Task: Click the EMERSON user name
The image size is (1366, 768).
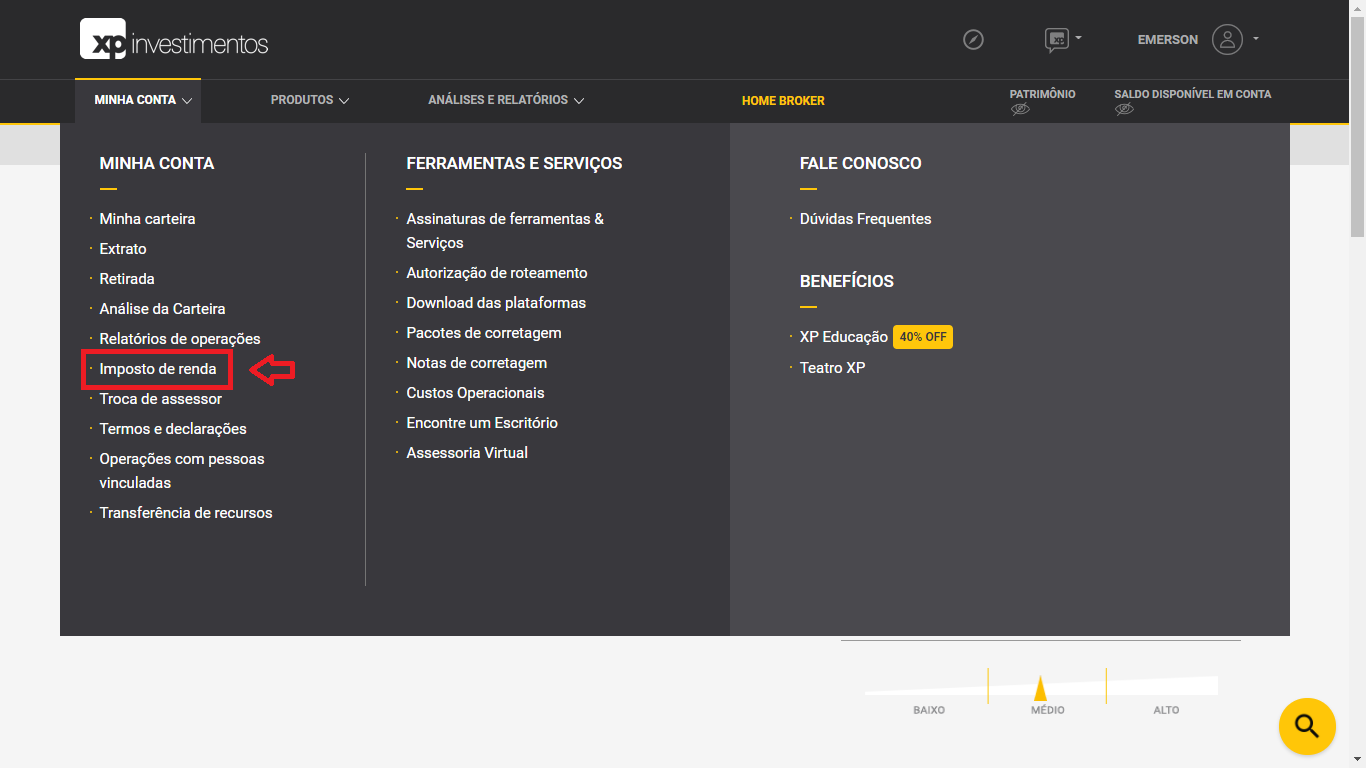Action: 1168,40
